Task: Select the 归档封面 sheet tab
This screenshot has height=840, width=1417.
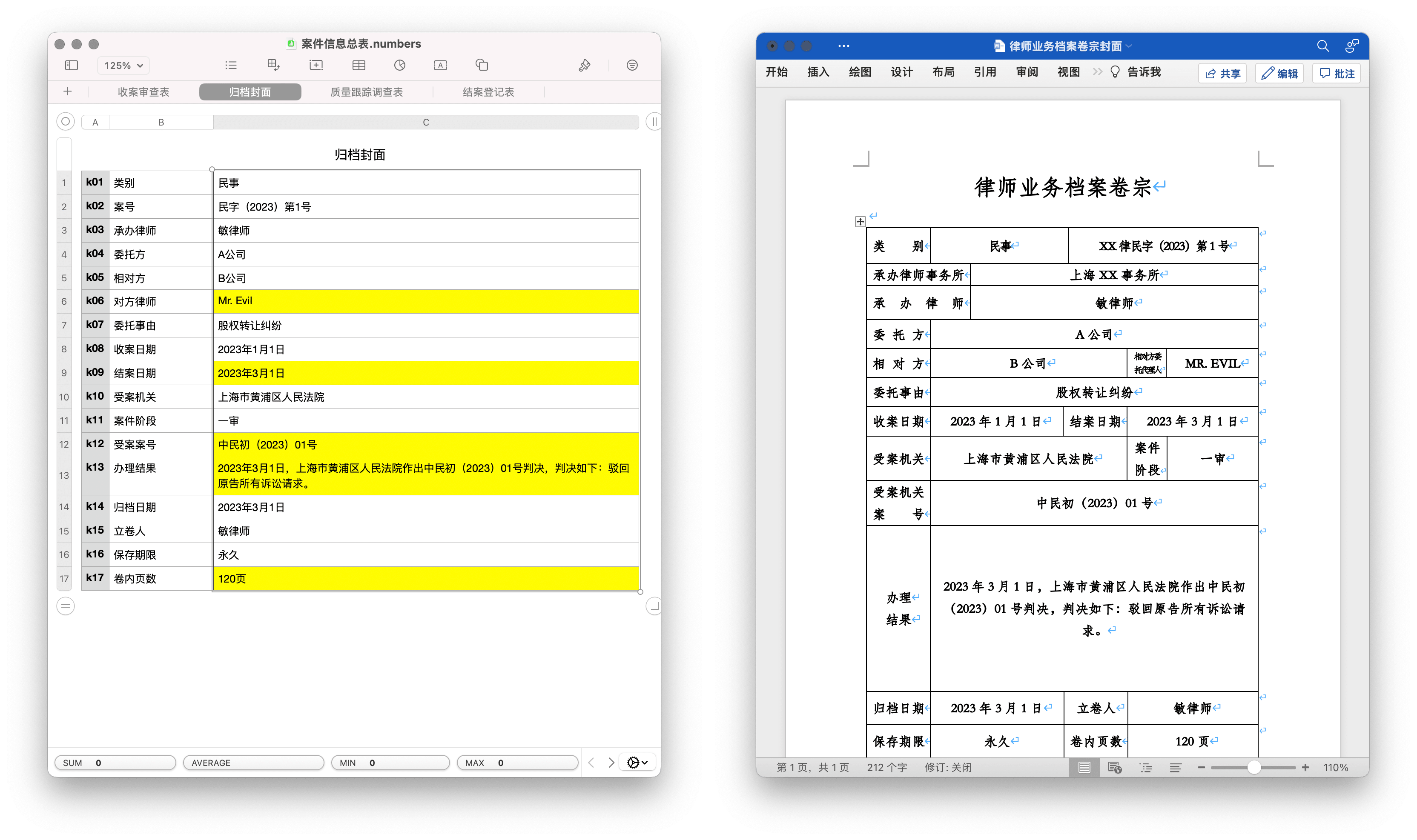Action: pyautogui.click(x=250, y=91)
